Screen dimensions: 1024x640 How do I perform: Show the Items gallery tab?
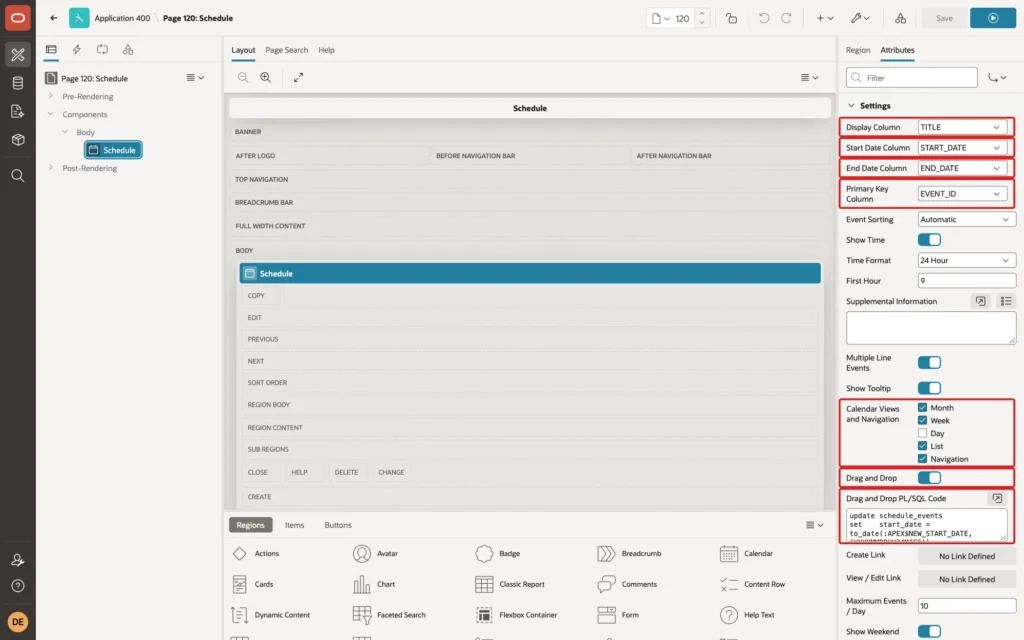pos(295,525)
